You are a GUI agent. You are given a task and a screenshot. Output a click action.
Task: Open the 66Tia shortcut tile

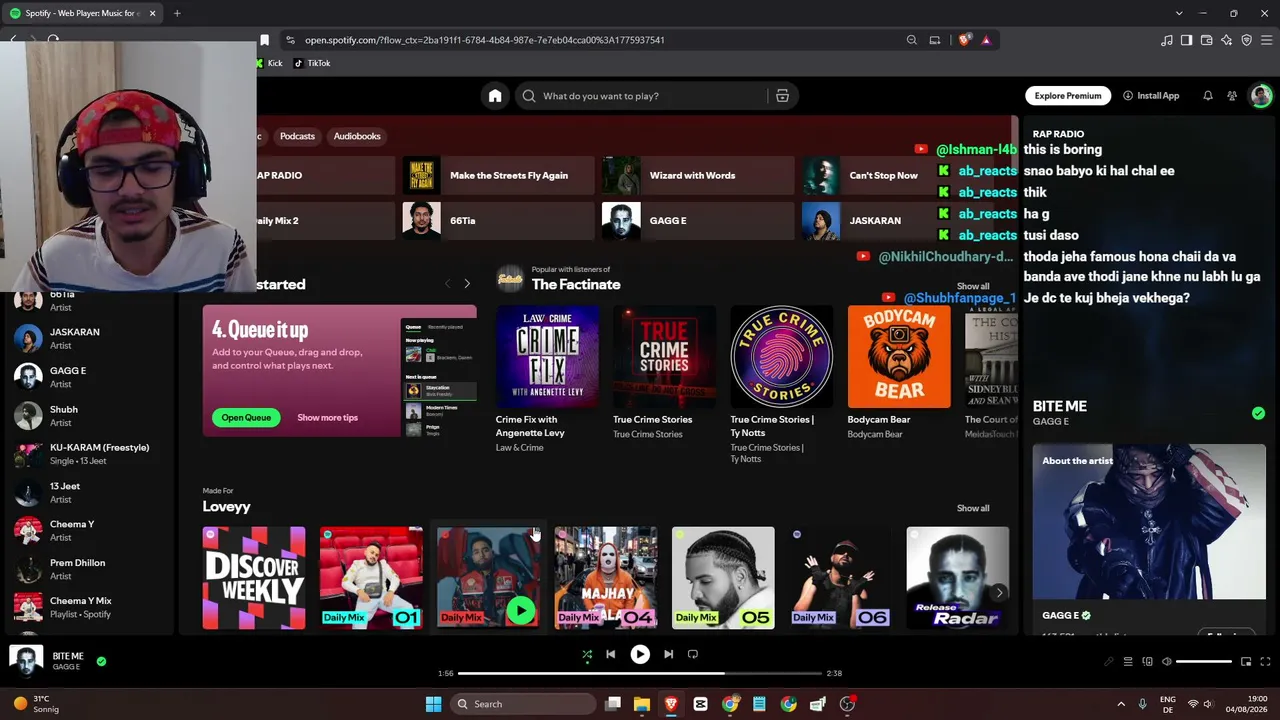tap(498, 220)
